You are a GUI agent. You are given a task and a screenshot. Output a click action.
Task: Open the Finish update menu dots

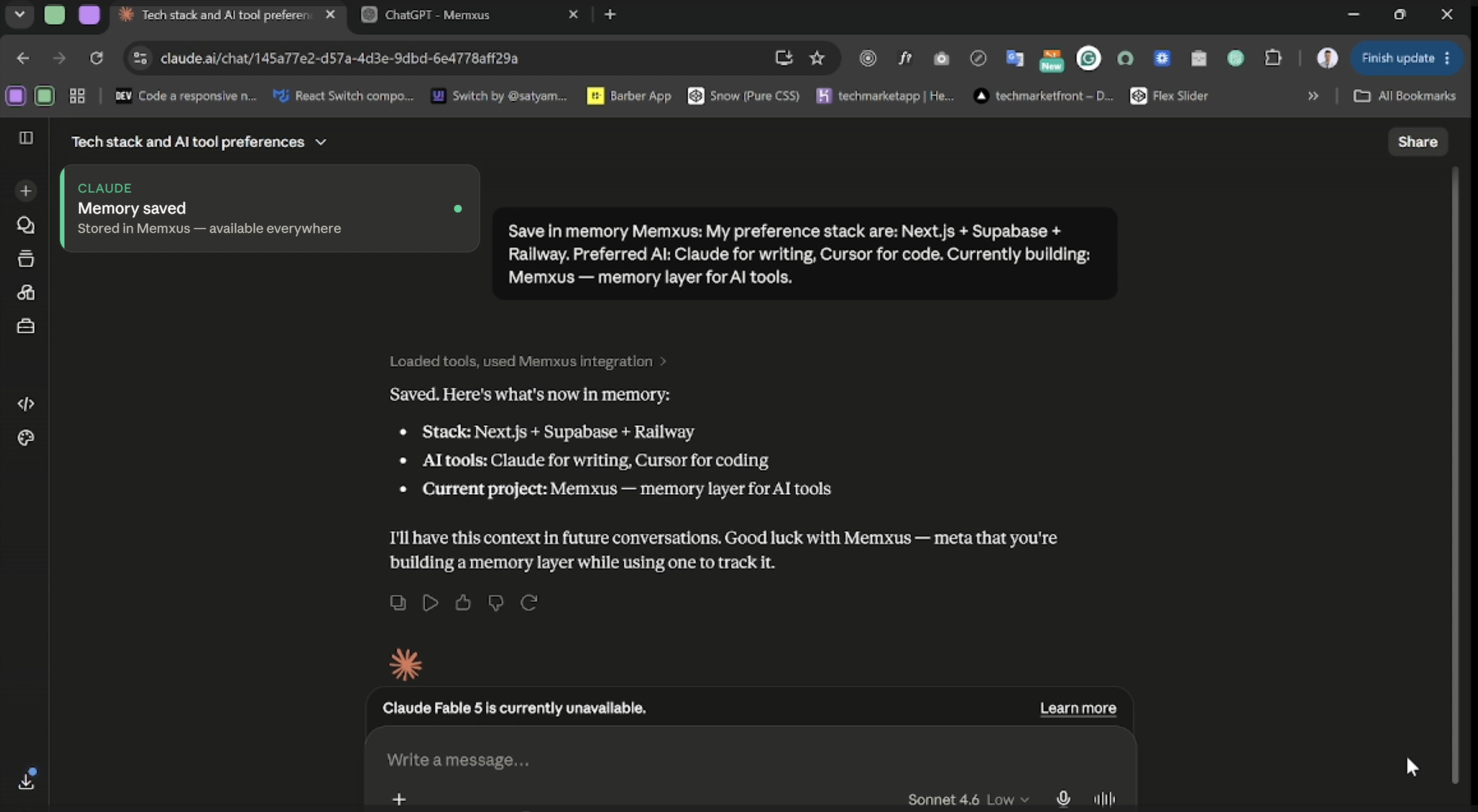pos(1447,58)
